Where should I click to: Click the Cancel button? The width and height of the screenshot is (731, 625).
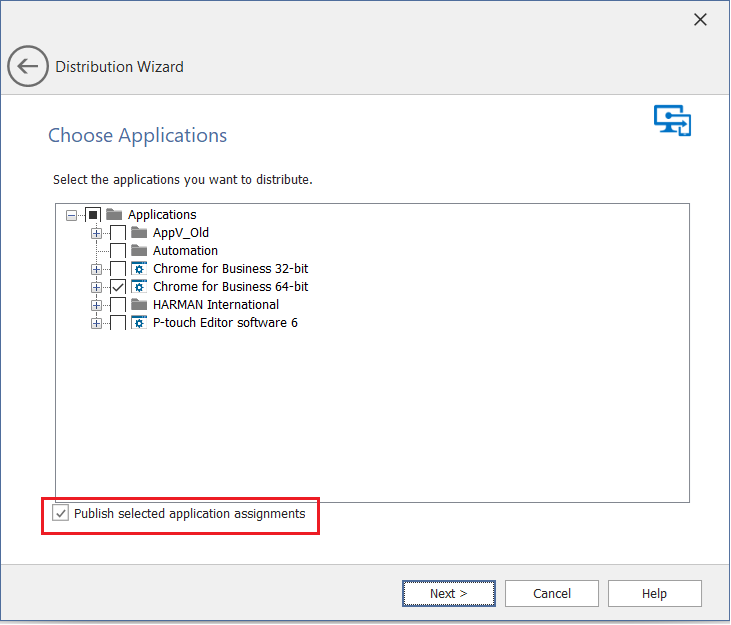(551, 594)
